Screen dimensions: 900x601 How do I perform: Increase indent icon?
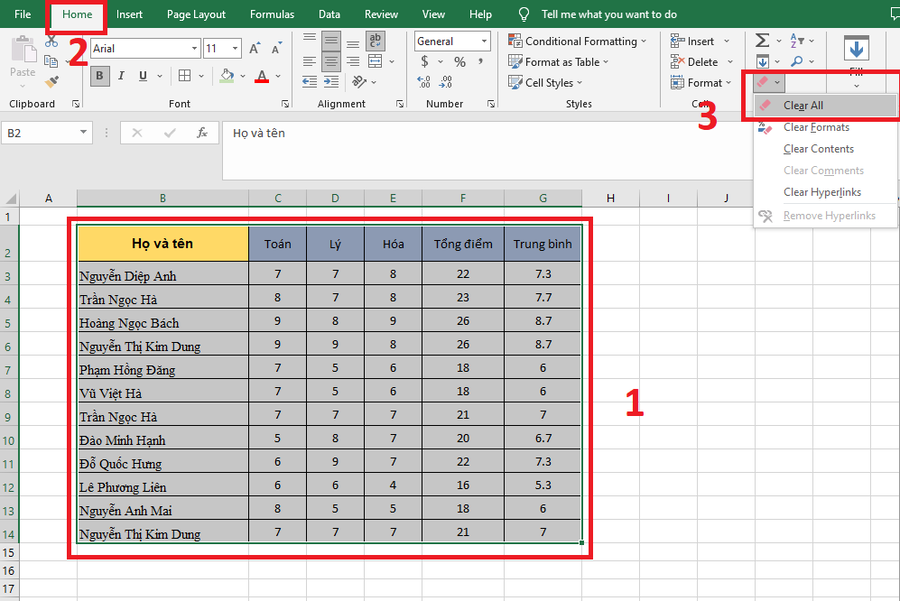331,82
